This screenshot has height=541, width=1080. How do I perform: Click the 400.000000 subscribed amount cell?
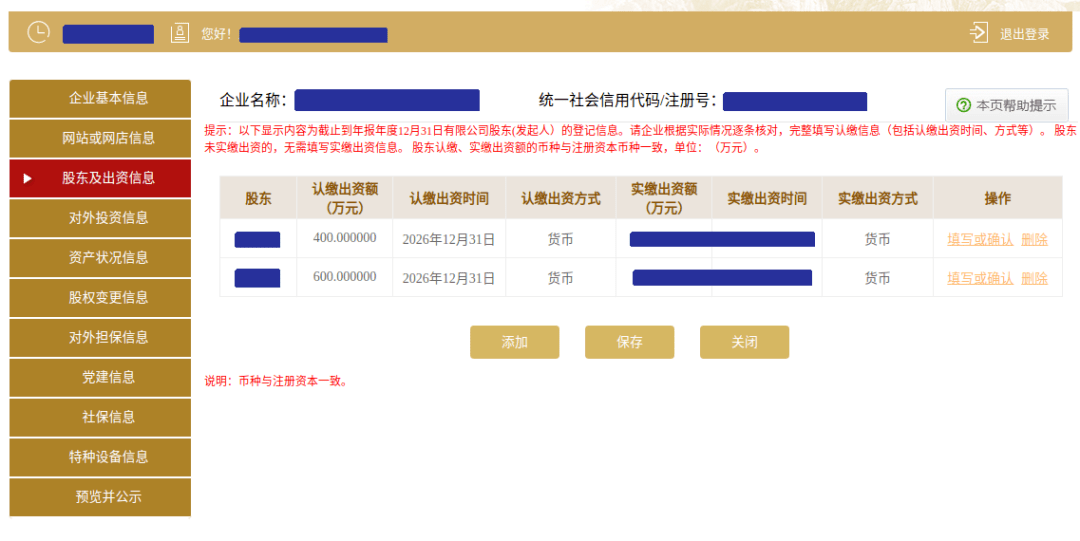[x=344, y=238]
